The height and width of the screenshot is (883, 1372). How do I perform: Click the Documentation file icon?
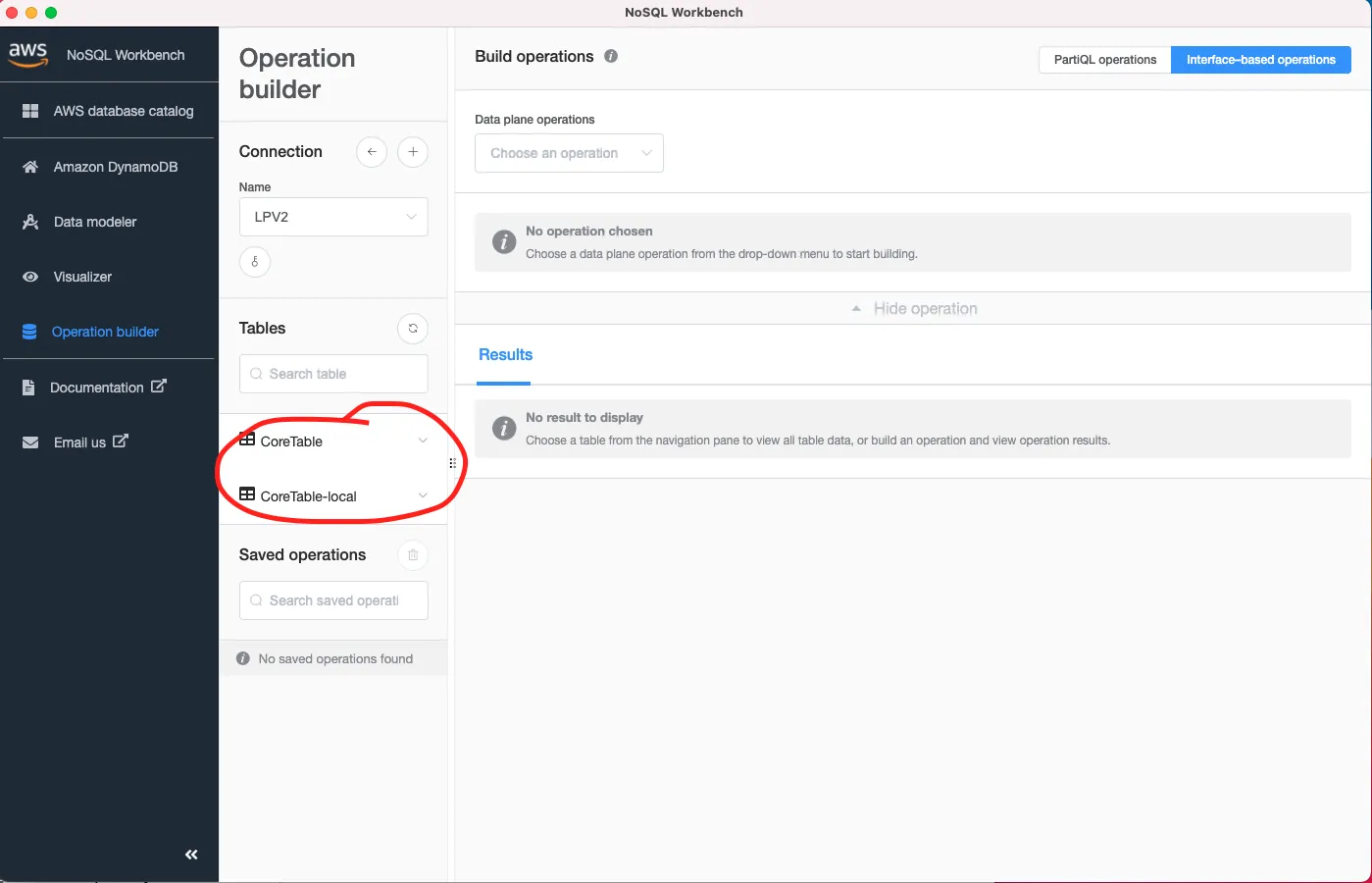point(28,388)
